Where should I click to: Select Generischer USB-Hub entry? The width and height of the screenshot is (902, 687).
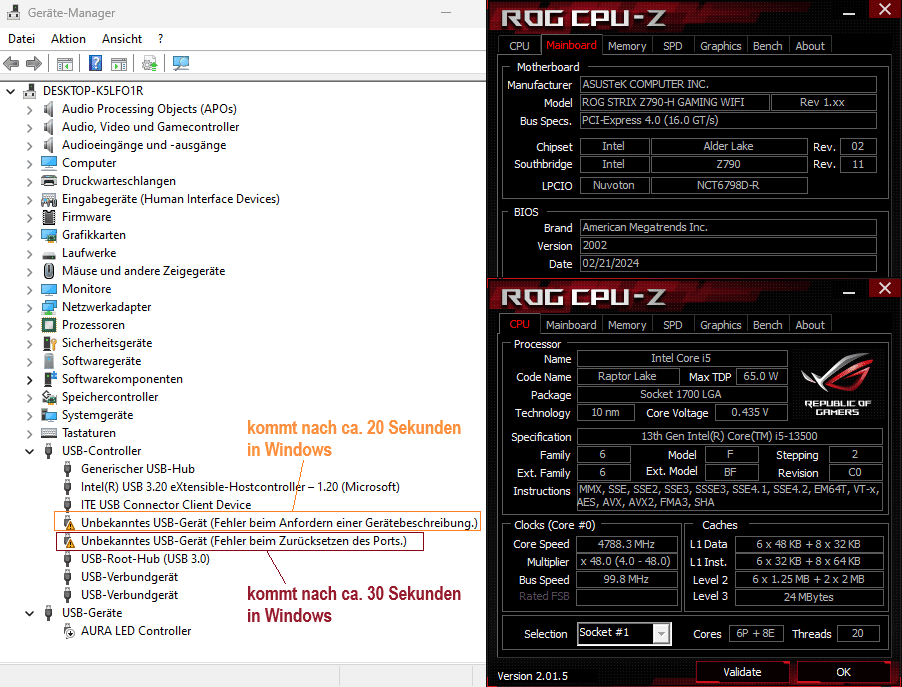click(x=138, y=469)
